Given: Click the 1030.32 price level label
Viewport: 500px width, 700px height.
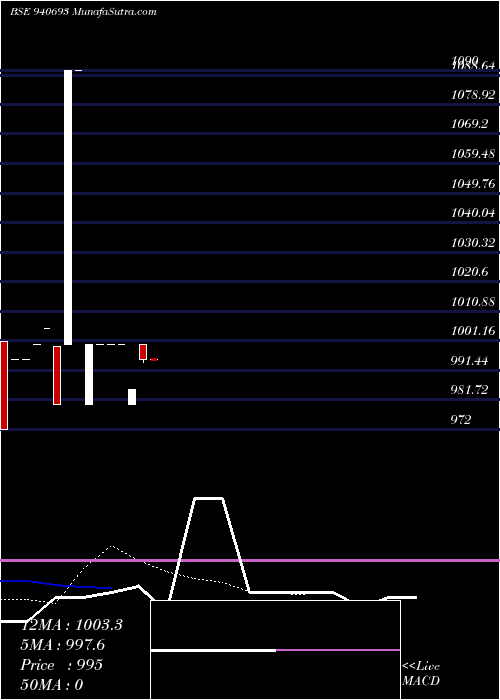Looking at the screenshot, I should click(x=473, y=243).
